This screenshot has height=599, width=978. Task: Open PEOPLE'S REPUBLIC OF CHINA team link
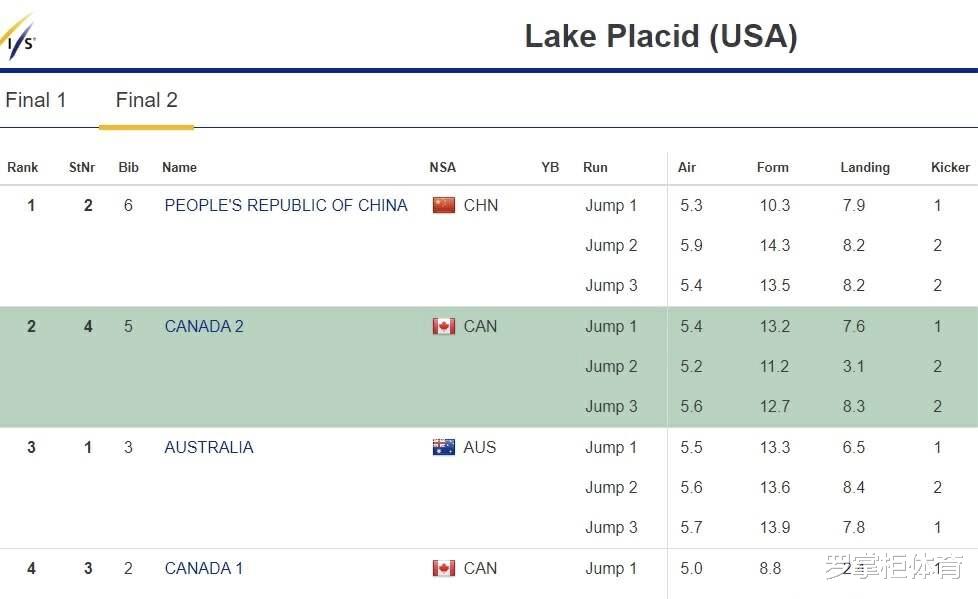[x=286, y=205]
